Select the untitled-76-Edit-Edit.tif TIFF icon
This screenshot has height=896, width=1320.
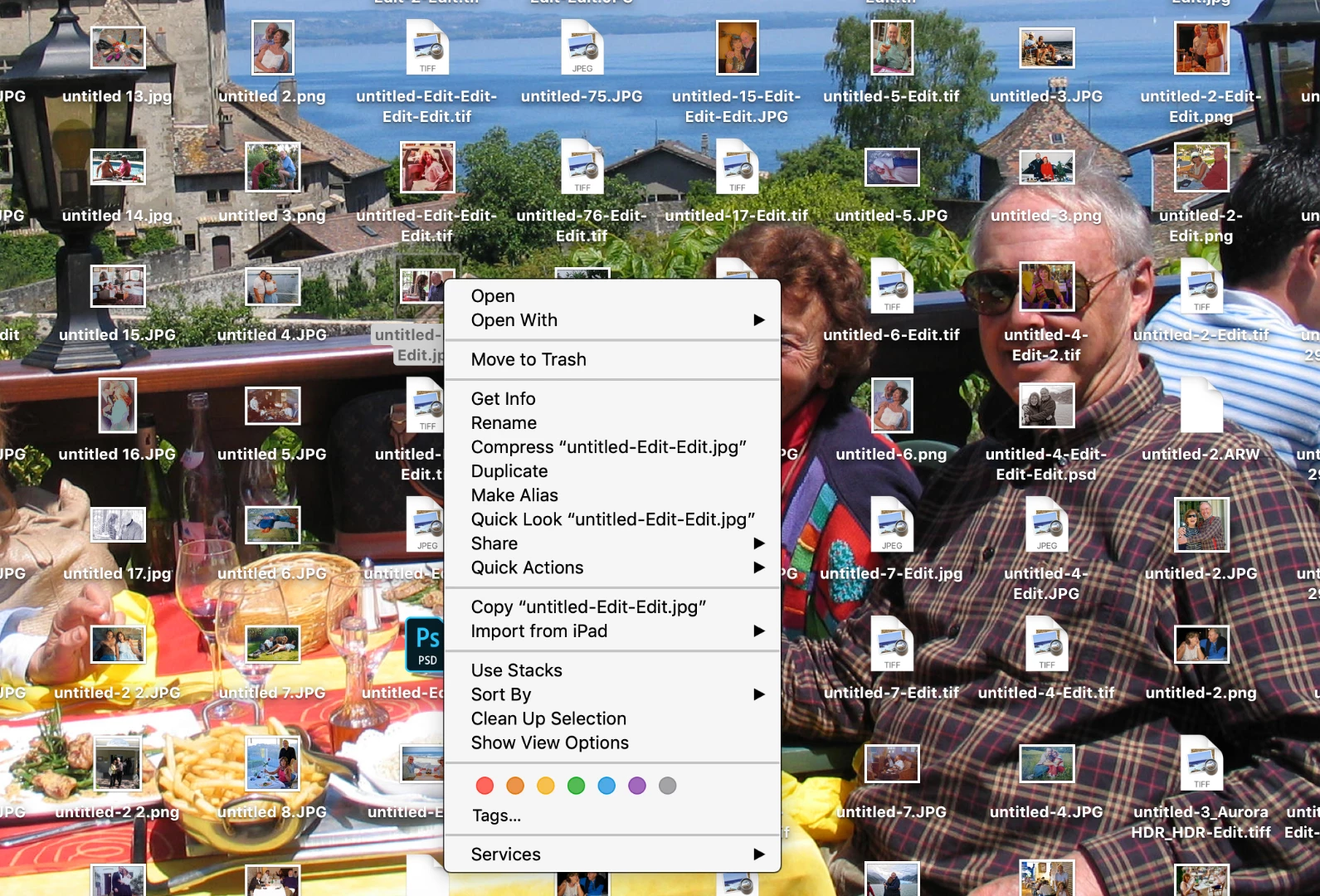[582, 167]
